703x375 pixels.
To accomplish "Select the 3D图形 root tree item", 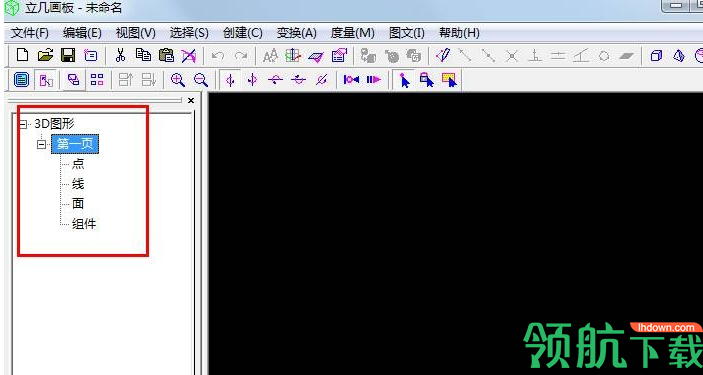I will coord(55,124).
